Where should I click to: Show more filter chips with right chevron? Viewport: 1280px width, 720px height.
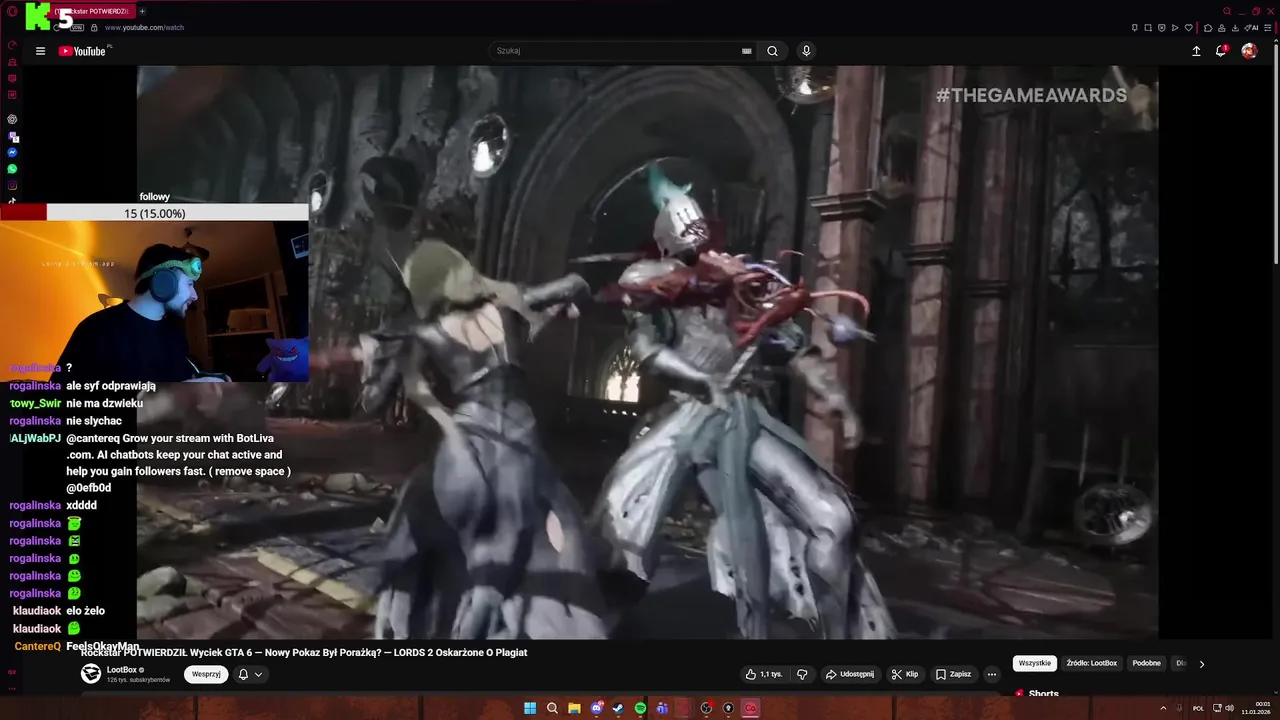pos(1202,663)
